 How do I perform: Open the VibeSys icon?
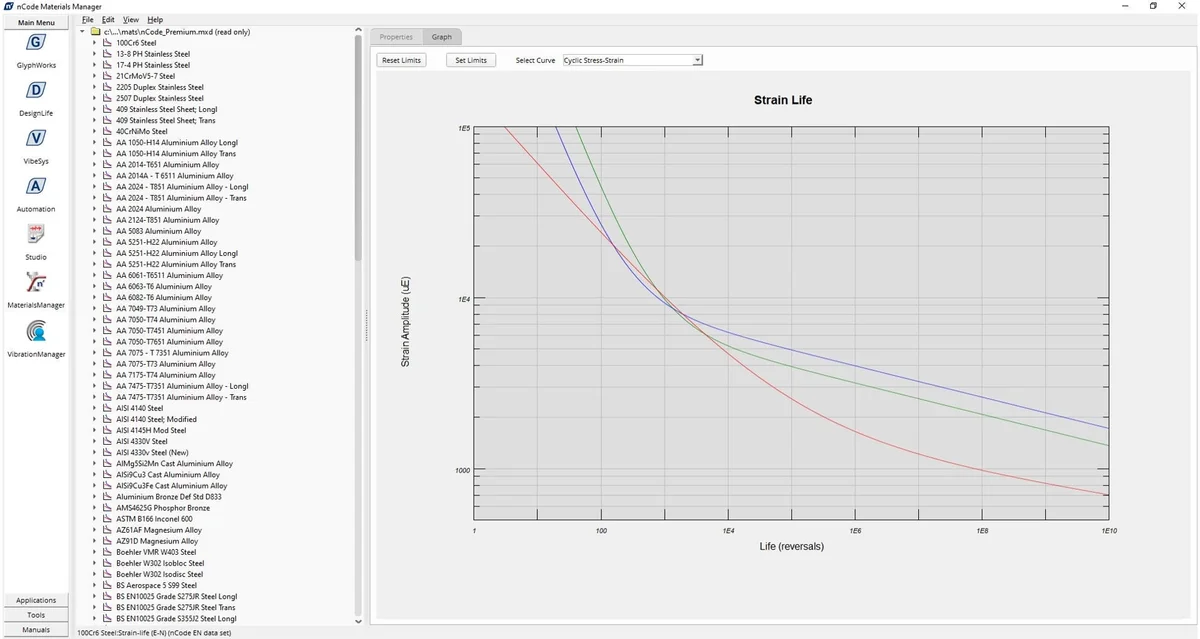coord(36,138)
